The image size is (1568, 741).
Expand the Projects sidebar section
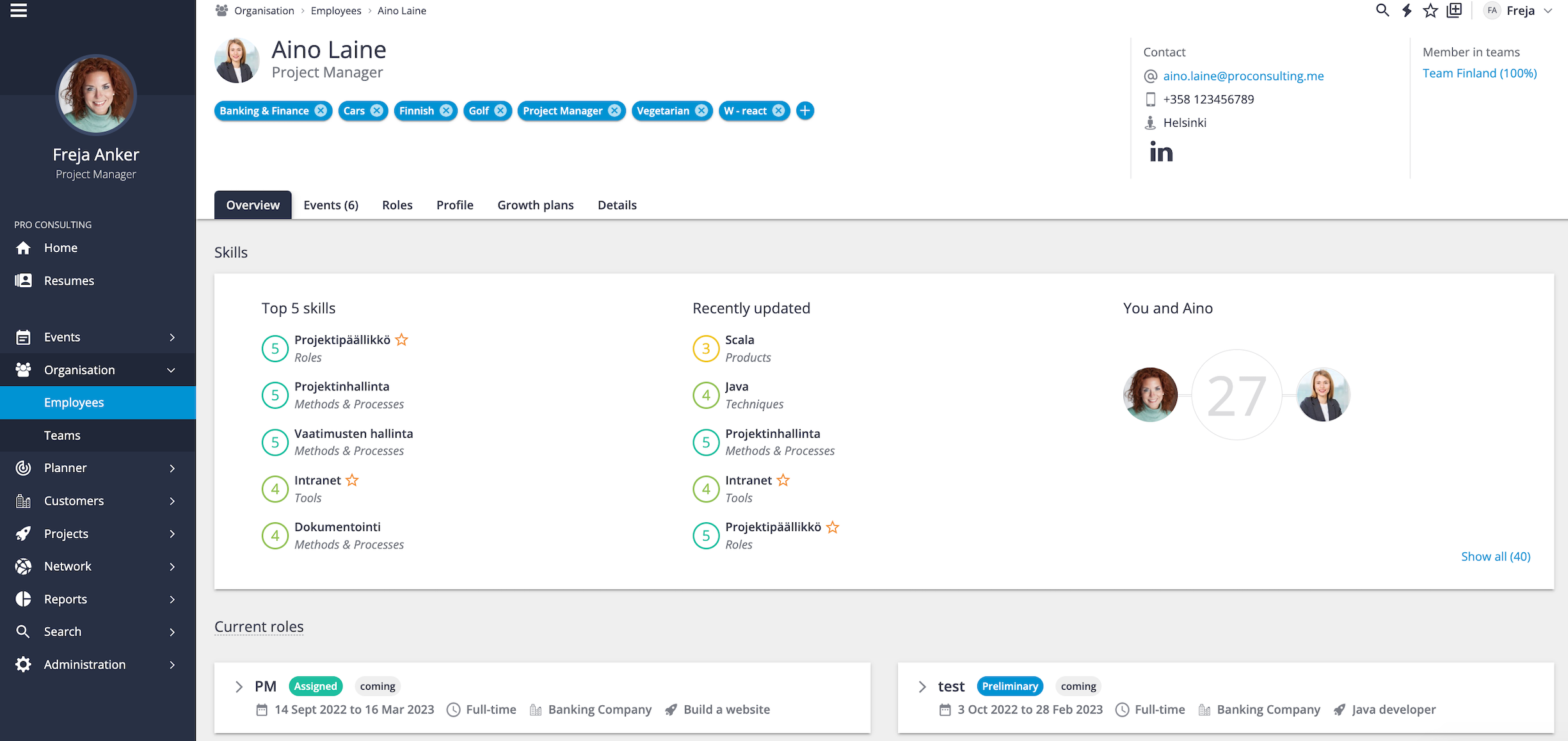(172, 534)
